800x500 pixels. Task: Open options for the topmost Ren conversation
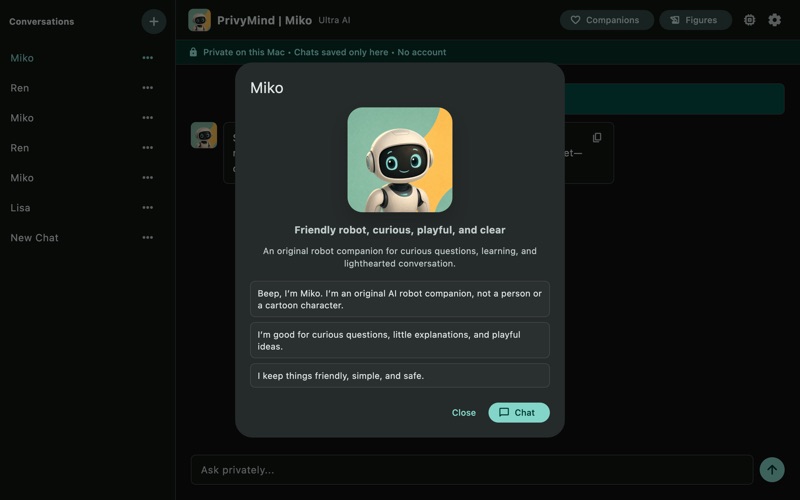pyautogui.click(x=147, y=88)
